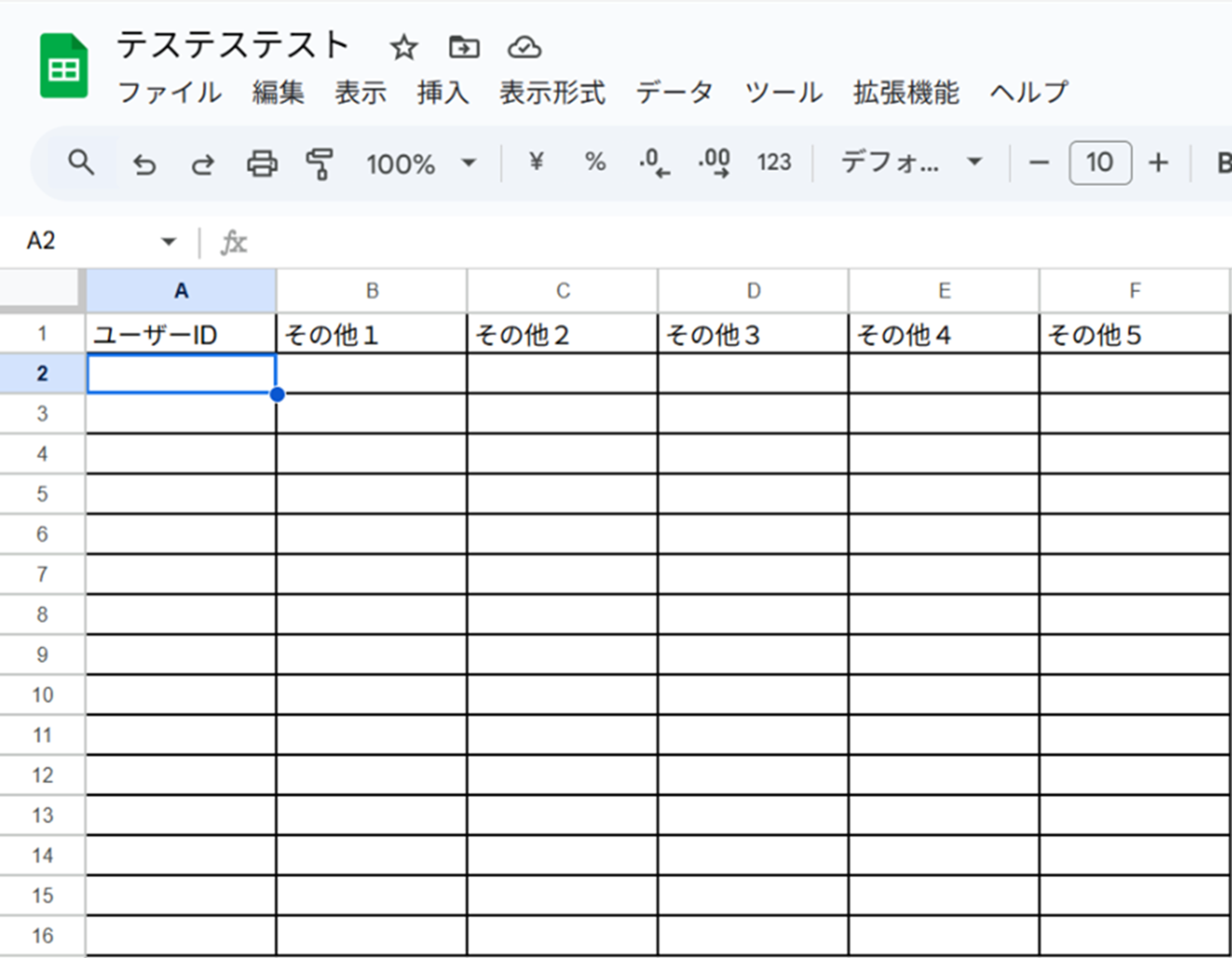Click the search menus magnifier icon
Image resolution: width=1232 pixels, height=958 pixels.
81,163
